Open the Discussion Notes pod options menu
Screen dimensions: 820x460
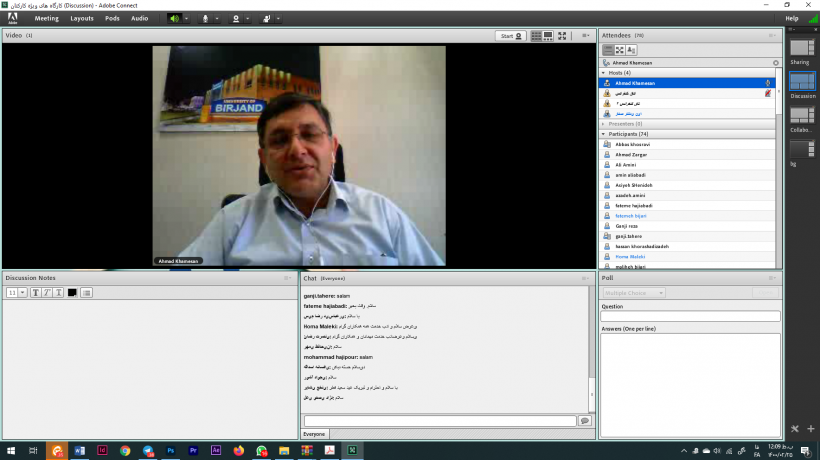coord(287,278)
